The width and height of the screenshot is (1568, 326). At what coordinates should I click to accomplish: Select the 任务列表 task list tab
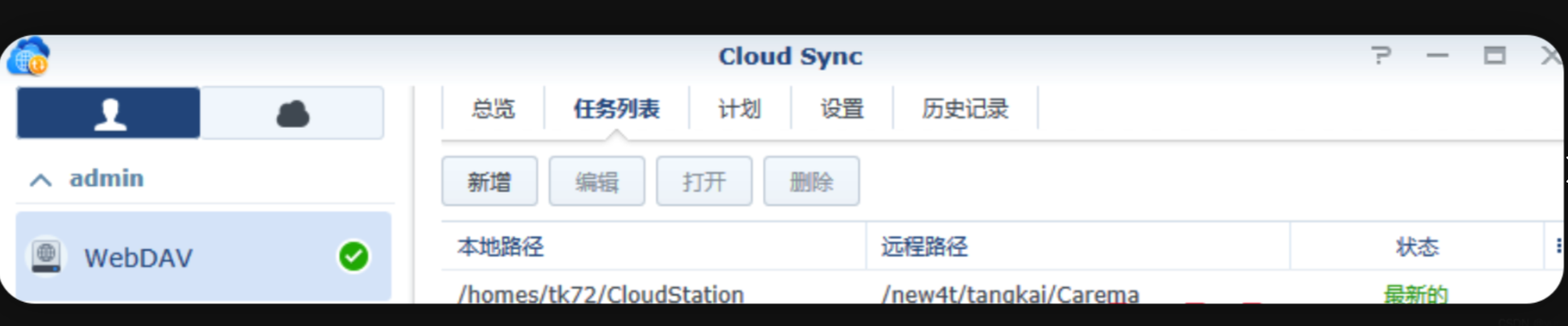[x=616, y=109]
